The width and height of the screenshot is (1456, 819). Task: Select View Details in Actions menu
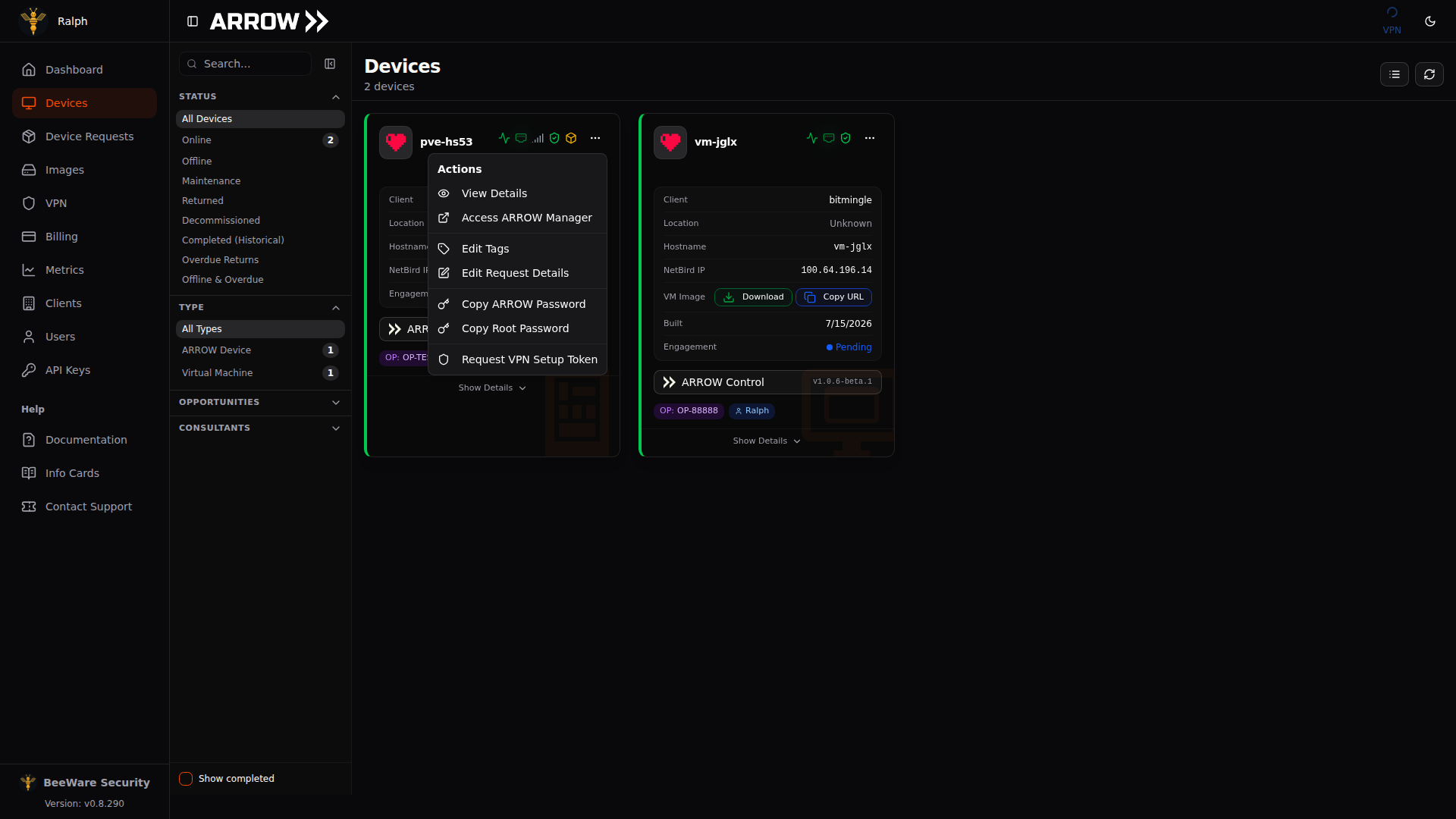[x=517, y=193]
